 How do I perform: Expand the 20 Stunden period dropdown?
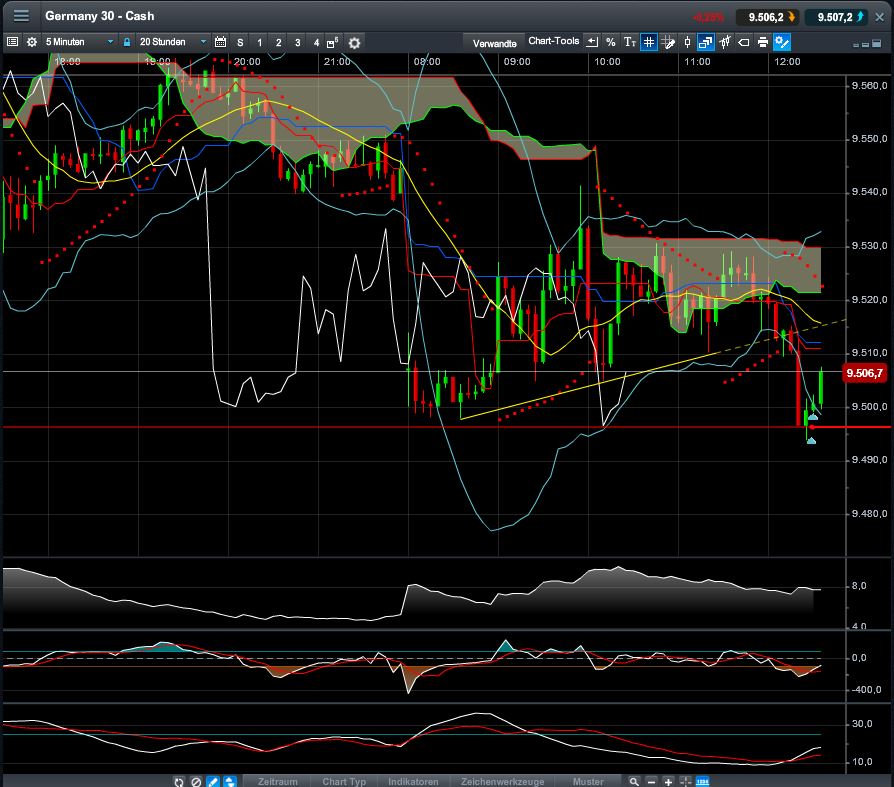tap(173, 42)
